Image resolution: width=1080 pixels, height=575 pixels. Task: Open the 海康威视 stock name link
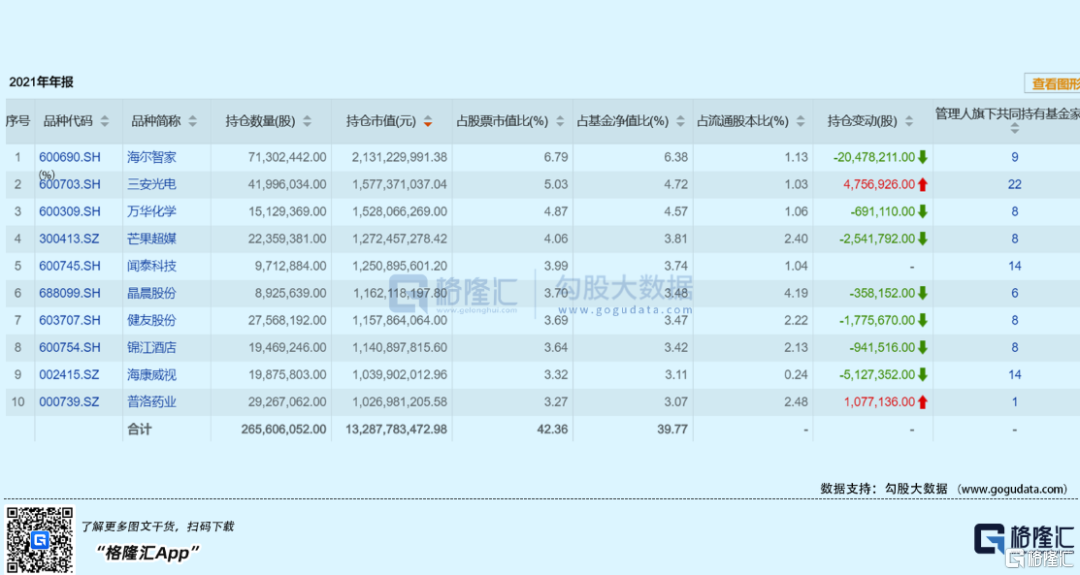152,375
